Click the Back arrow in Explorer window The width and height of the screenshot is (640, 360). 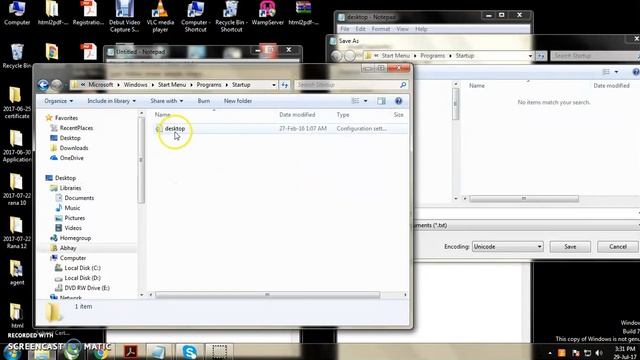click(x=43, y=84)
